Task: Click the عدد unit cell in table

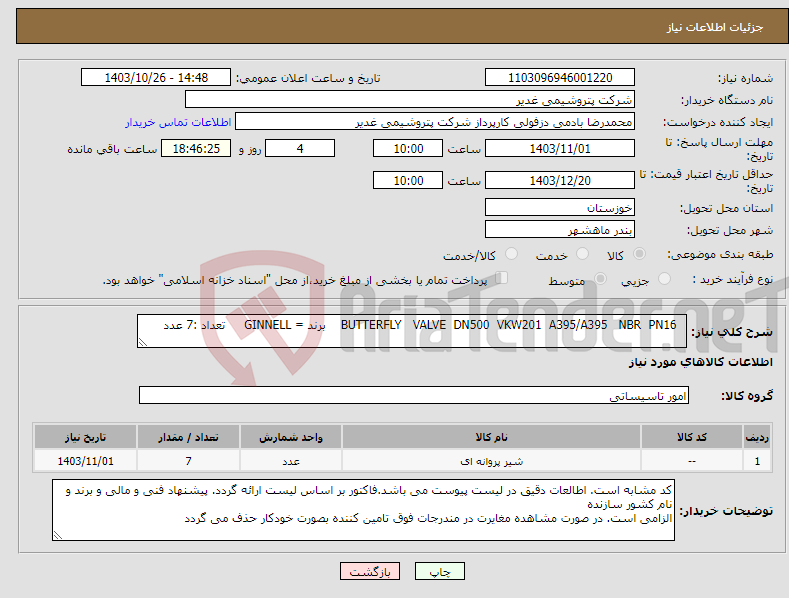Action: click(291, 461)
